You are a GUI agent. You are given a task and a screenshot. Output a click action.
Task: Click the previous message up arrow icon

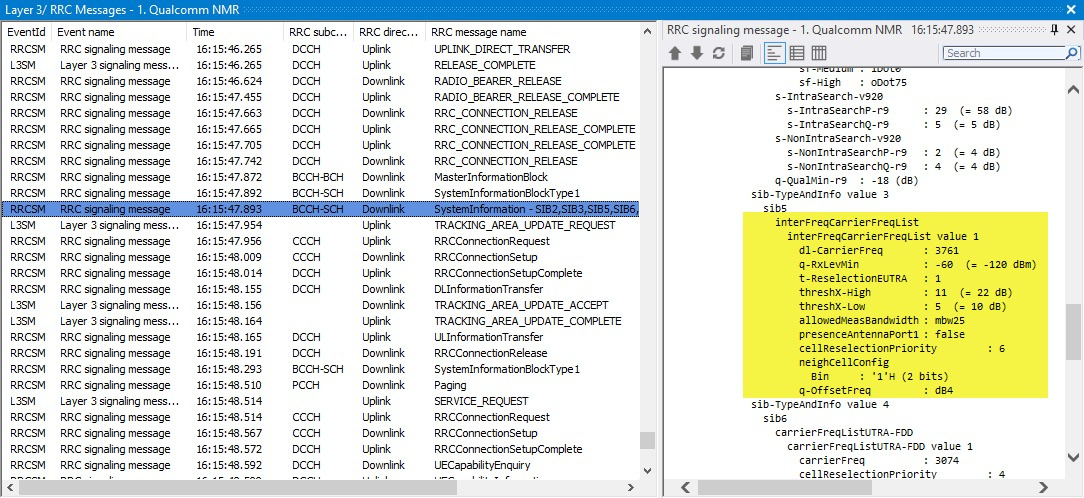[677, 53]
